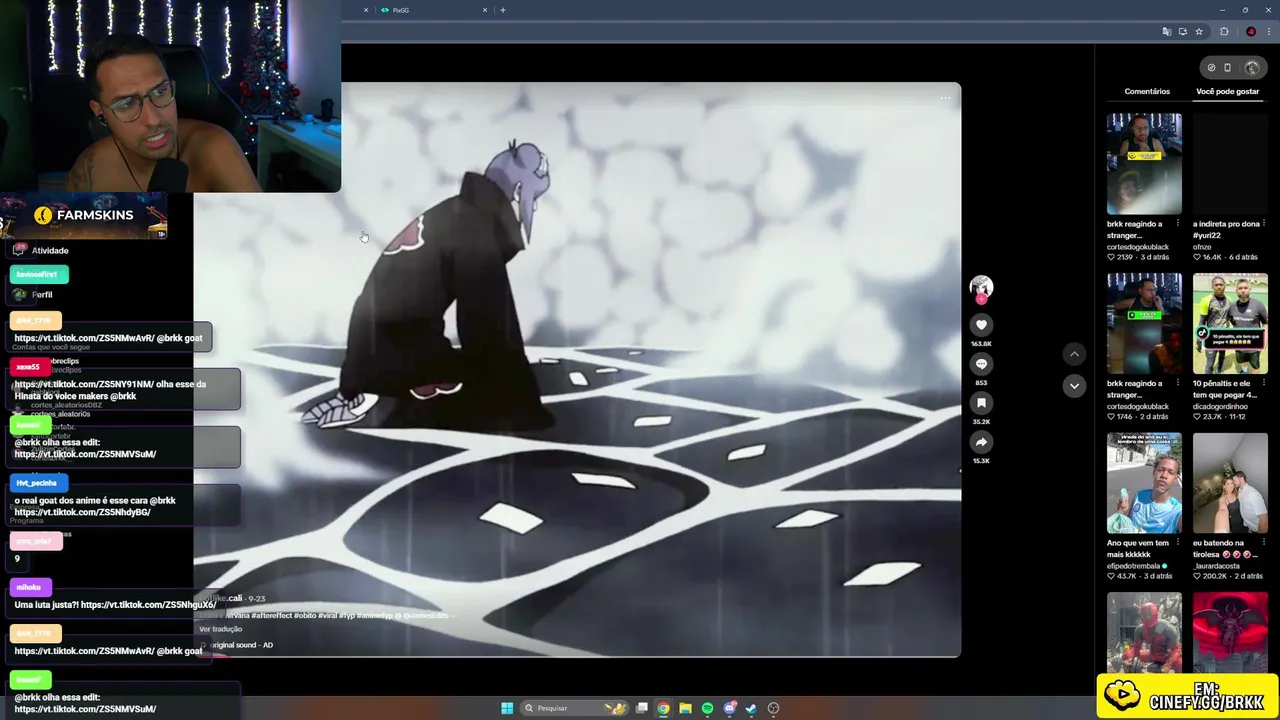This screenshot has height=720, width=1280.
Task: Open video more options ellipsis
Action: [x=945, y=98]
